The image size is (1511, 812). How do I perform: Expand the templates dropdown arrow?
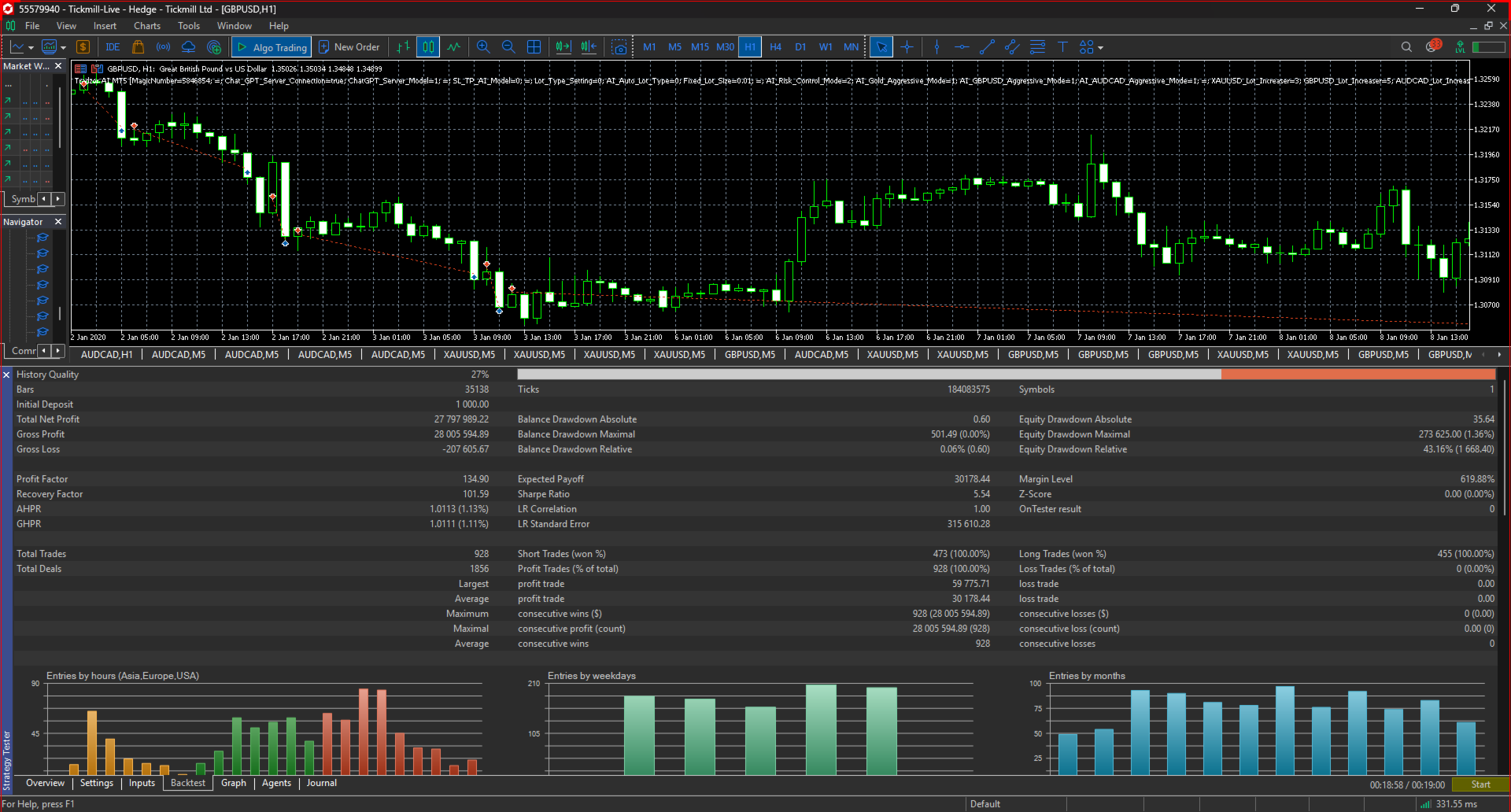(64, 48)
